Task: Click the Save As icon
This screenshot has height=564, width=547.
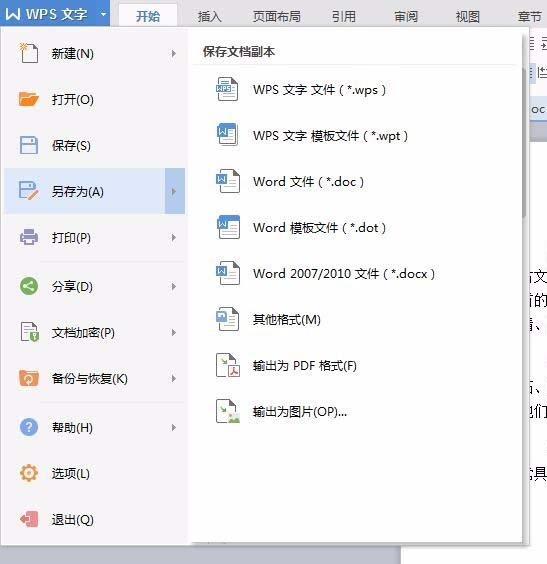Action: coord(29,191)
